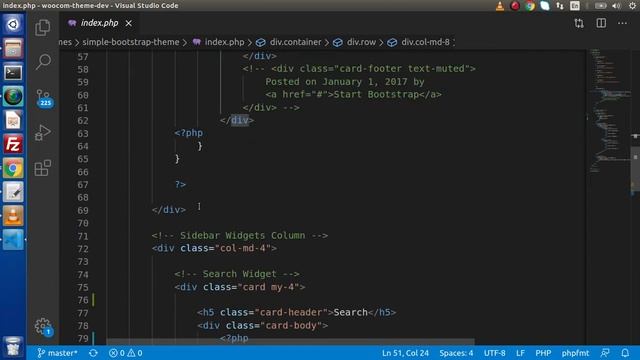The image size is (640, 360).
Task: Click the "card my-4" class string
Action: coord(268,287)
